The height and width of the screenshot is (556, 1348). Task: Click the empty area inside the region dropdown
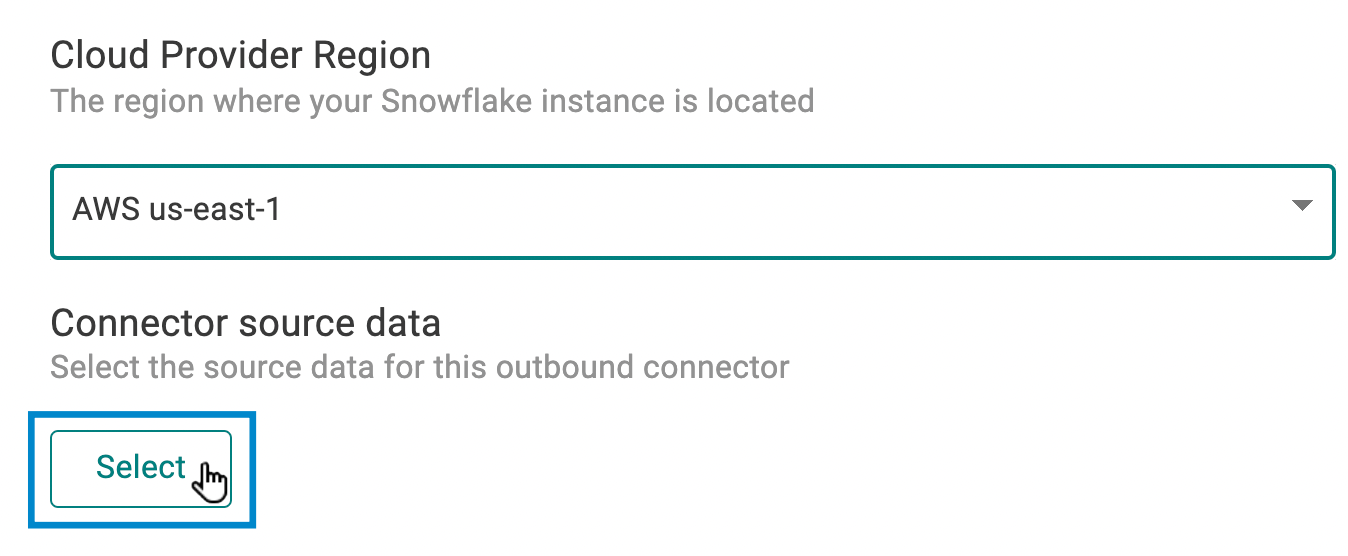pyautogui.click(x=780, y=211)
